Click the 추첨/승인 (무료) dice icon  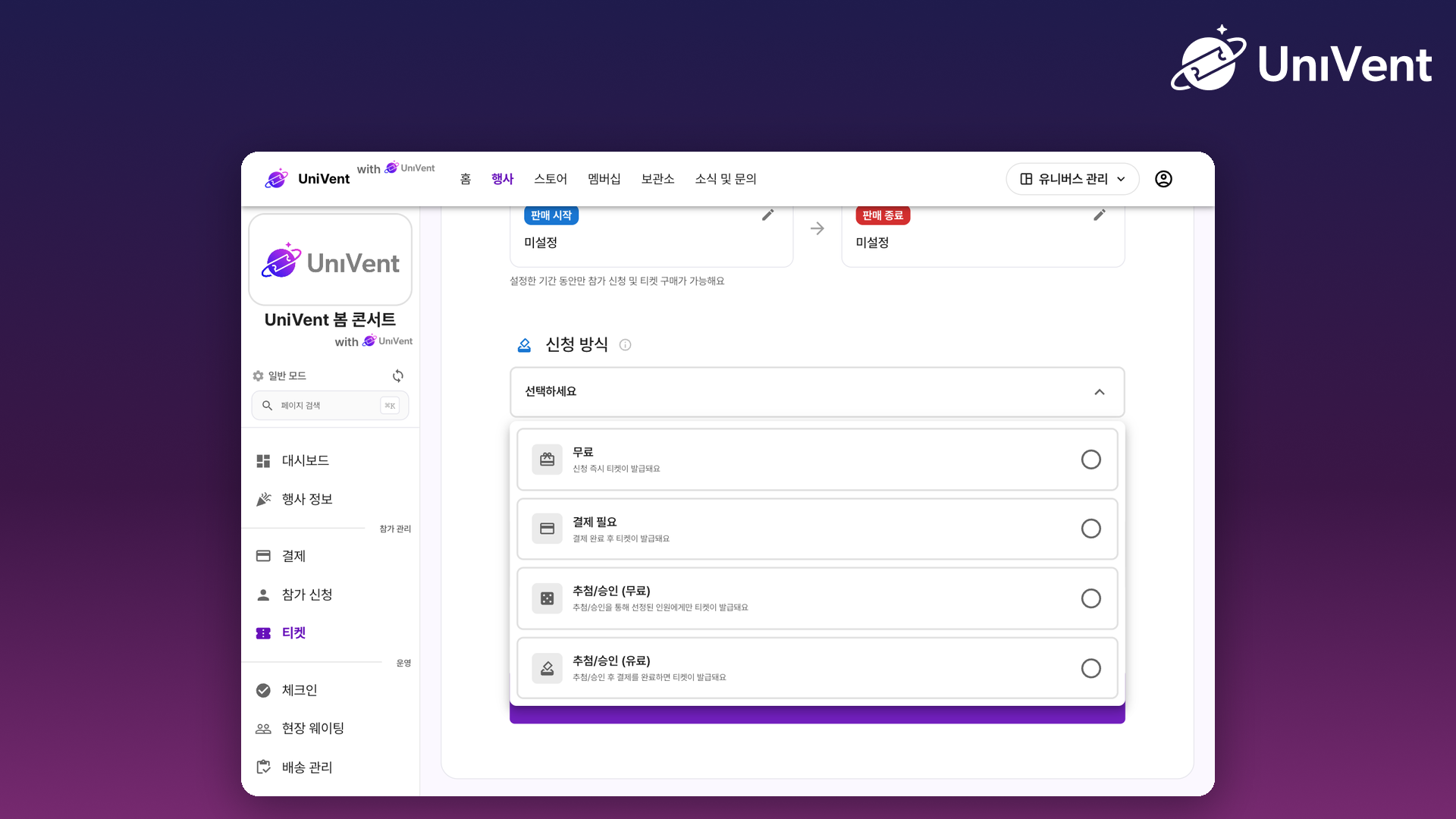point(547,598)
